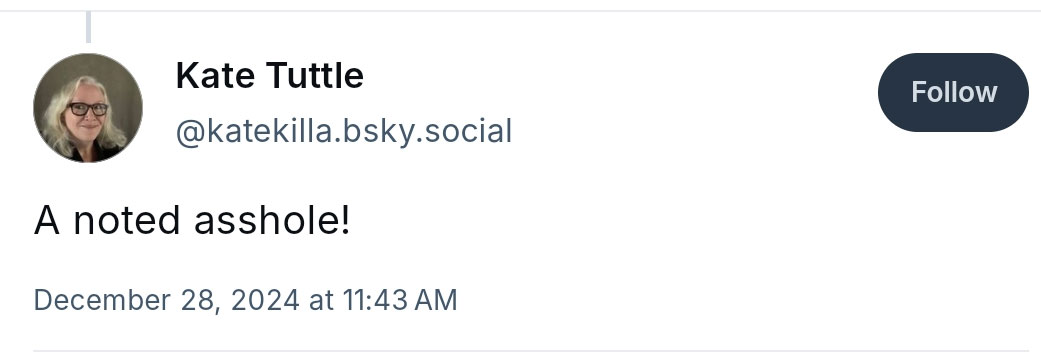Click the Kate Tuttle display name
Image resolution: width=1041 pixels, height=363 pixels.
point(270,76)
